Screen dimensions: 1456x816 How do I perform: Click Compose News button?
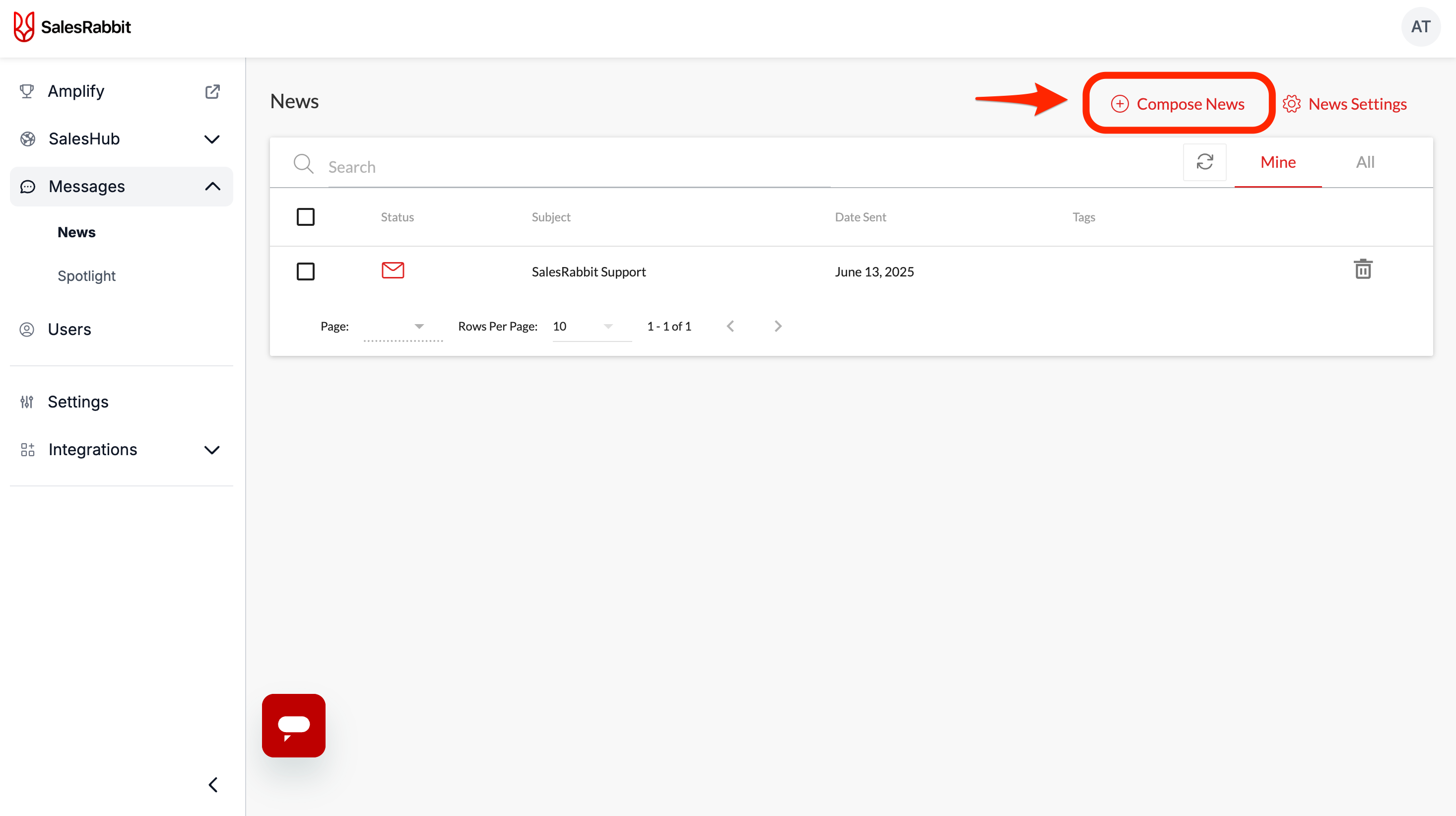click(x=1178, y=104)
